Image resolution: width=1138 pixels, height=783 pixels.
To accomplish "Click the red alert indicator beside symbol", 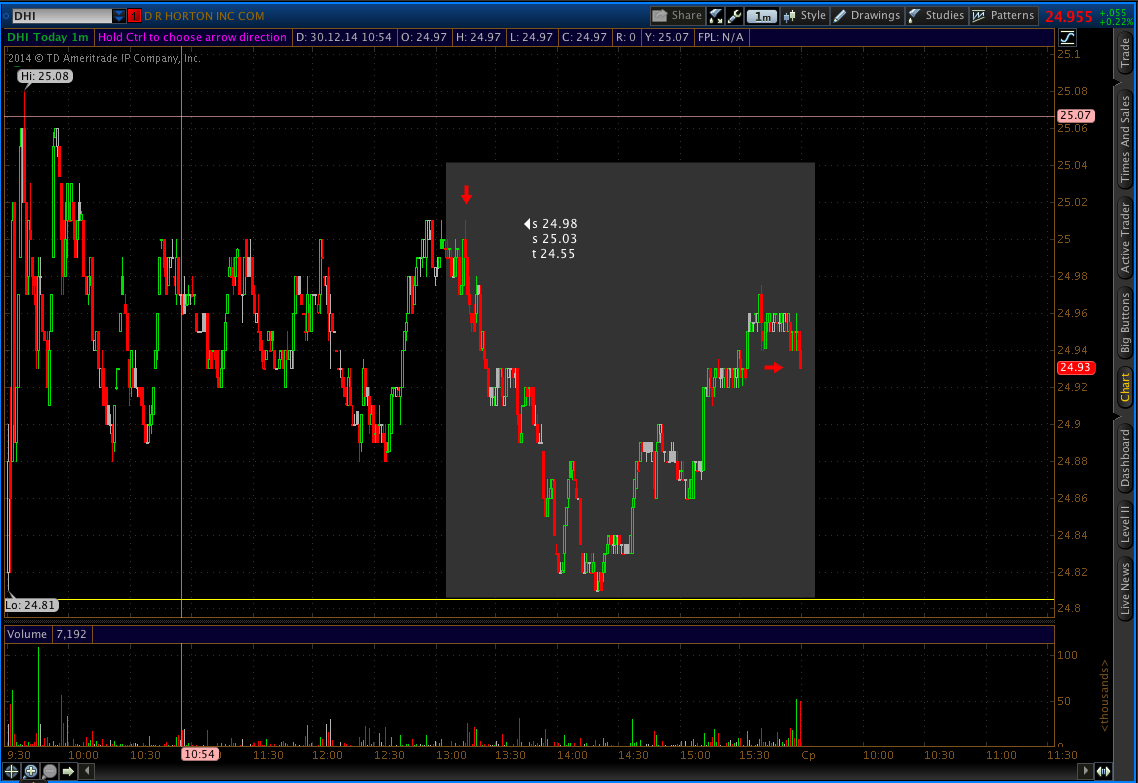I will coord(134,16).
